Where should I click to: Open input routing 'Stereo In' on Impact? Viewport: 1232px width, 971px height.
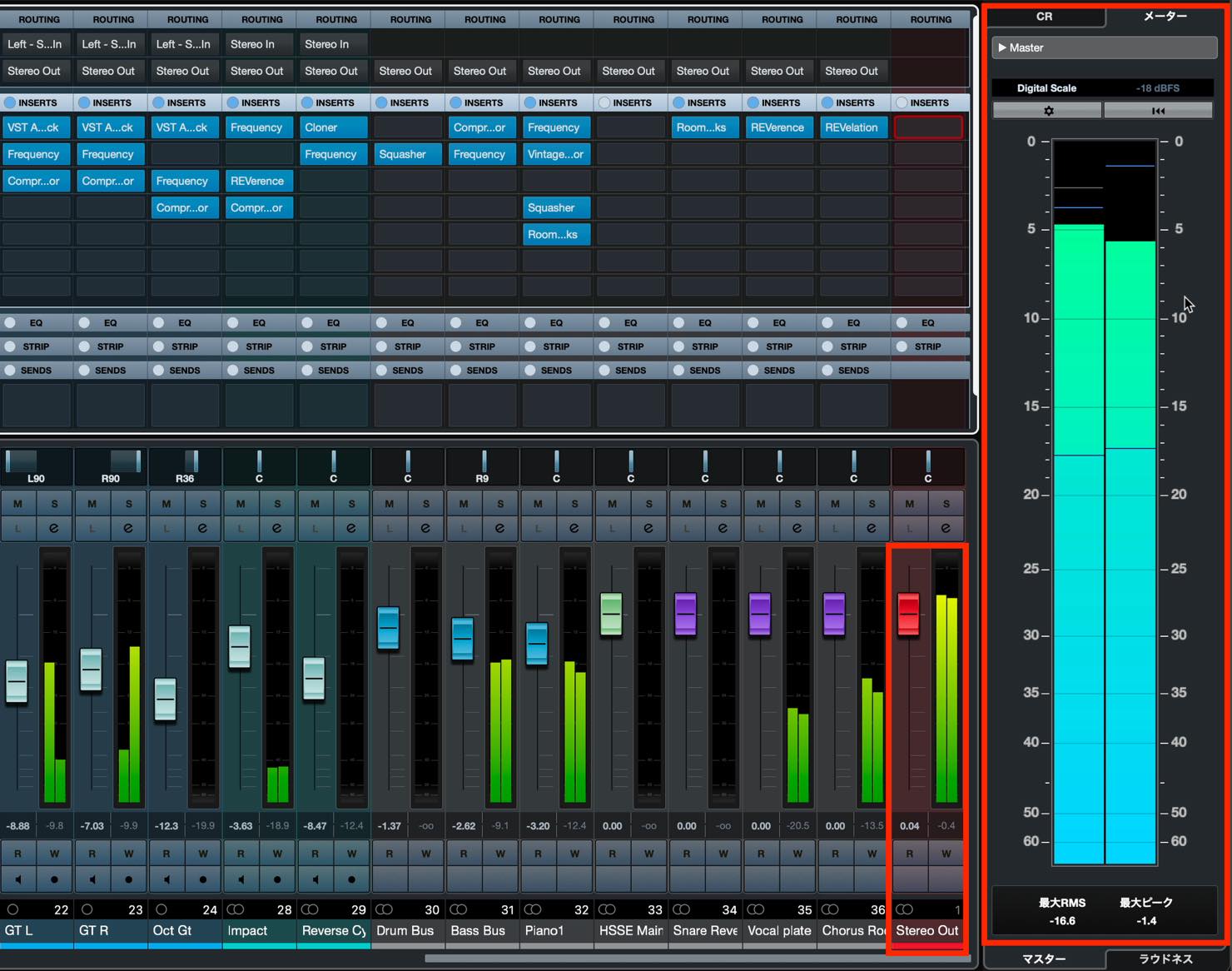pos(258,44)
